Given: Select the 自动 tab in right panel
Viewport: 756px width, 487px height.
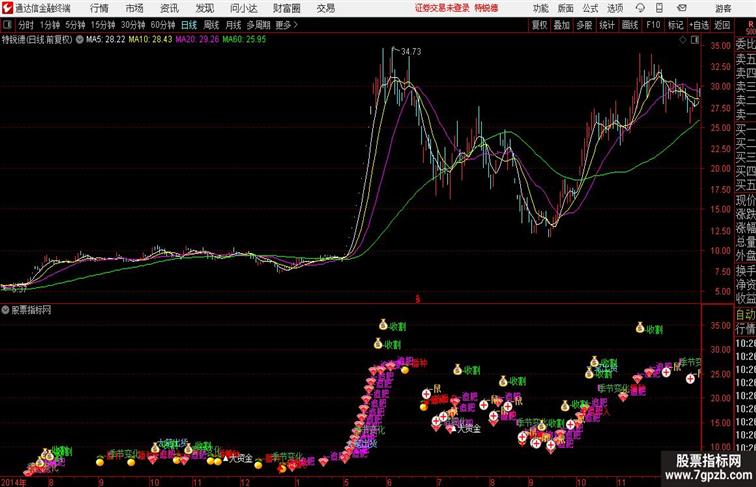Looking at the screenshot, I should click(745, 315).
